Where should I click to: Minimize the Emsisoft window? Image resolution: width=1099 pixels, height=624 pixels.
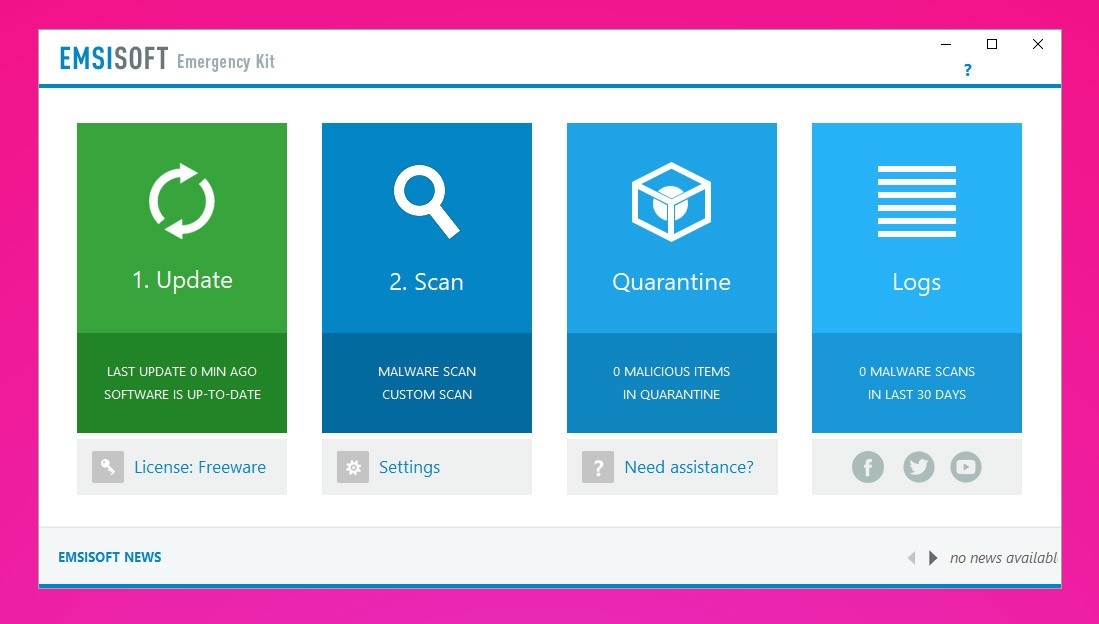click(946, 44)
